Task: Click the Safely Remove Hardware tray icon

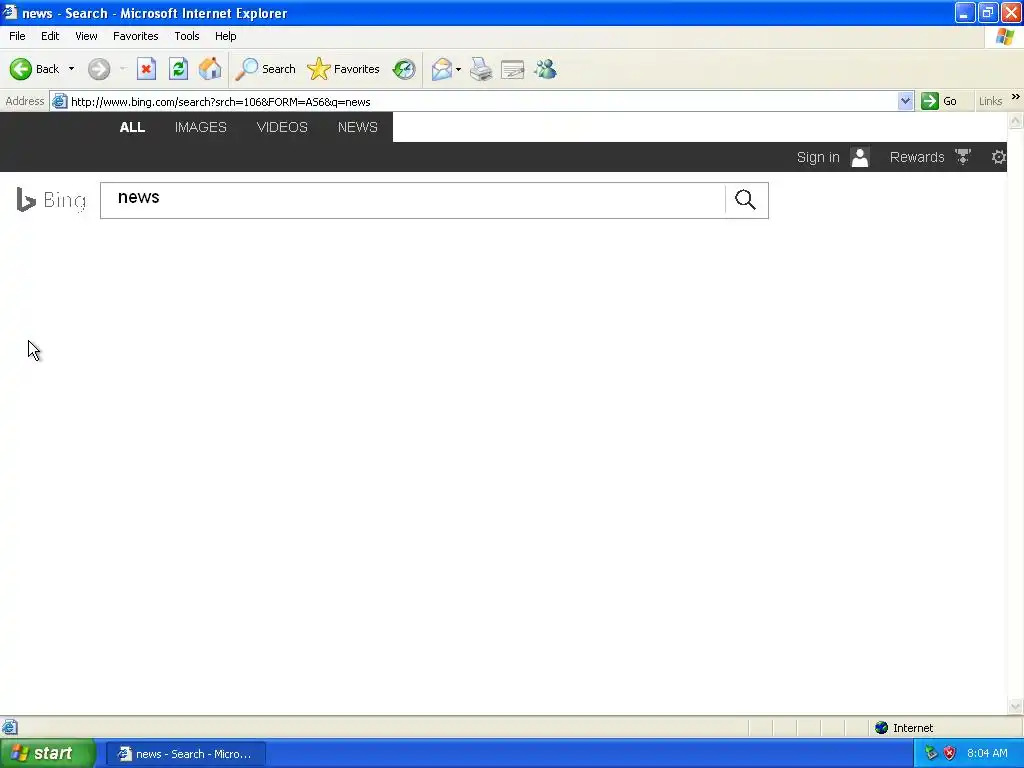Action: [x=931, y=754]
